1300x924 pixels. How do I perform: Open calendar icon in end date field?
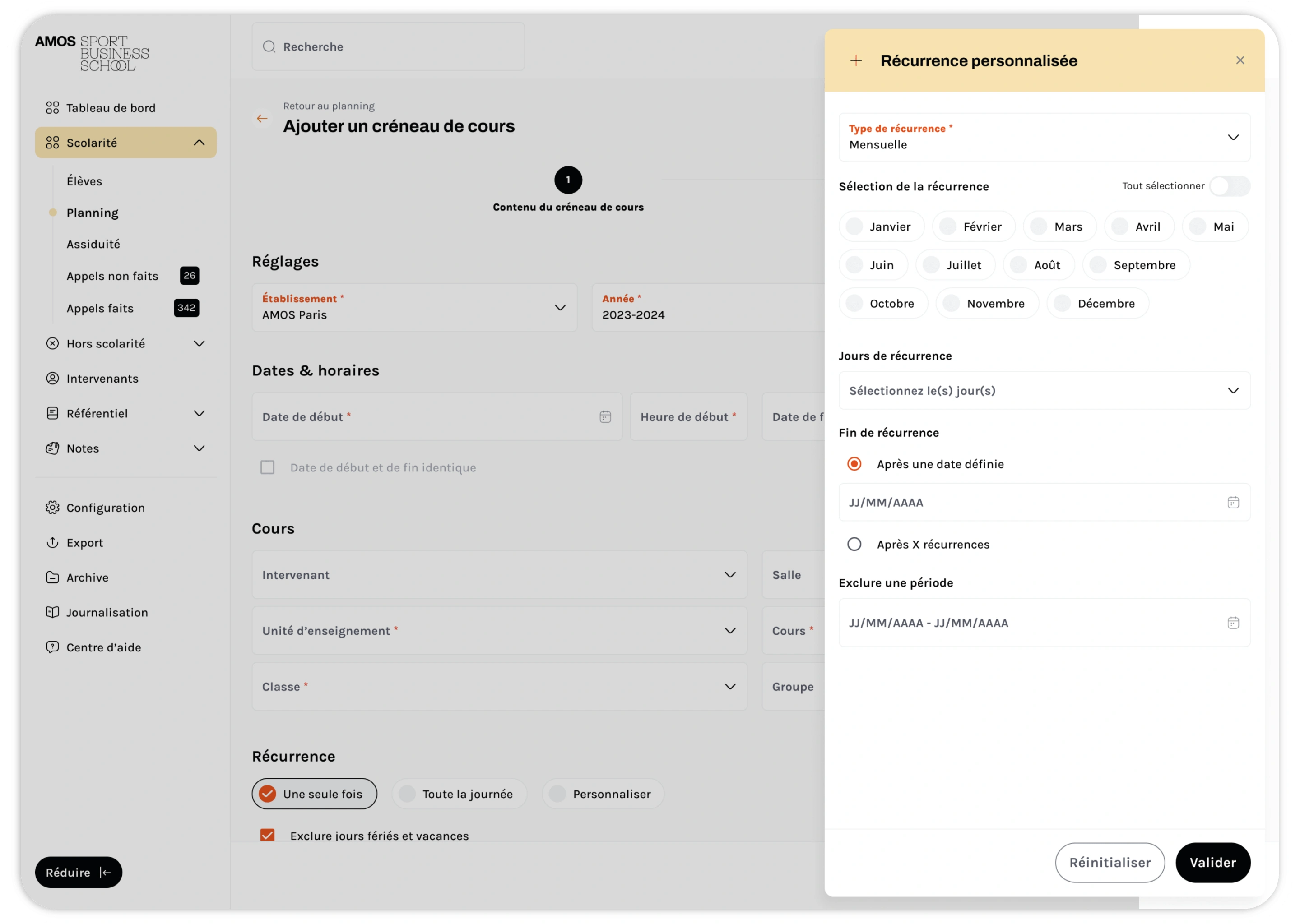pyautogui.click(x=1233, y=503)
